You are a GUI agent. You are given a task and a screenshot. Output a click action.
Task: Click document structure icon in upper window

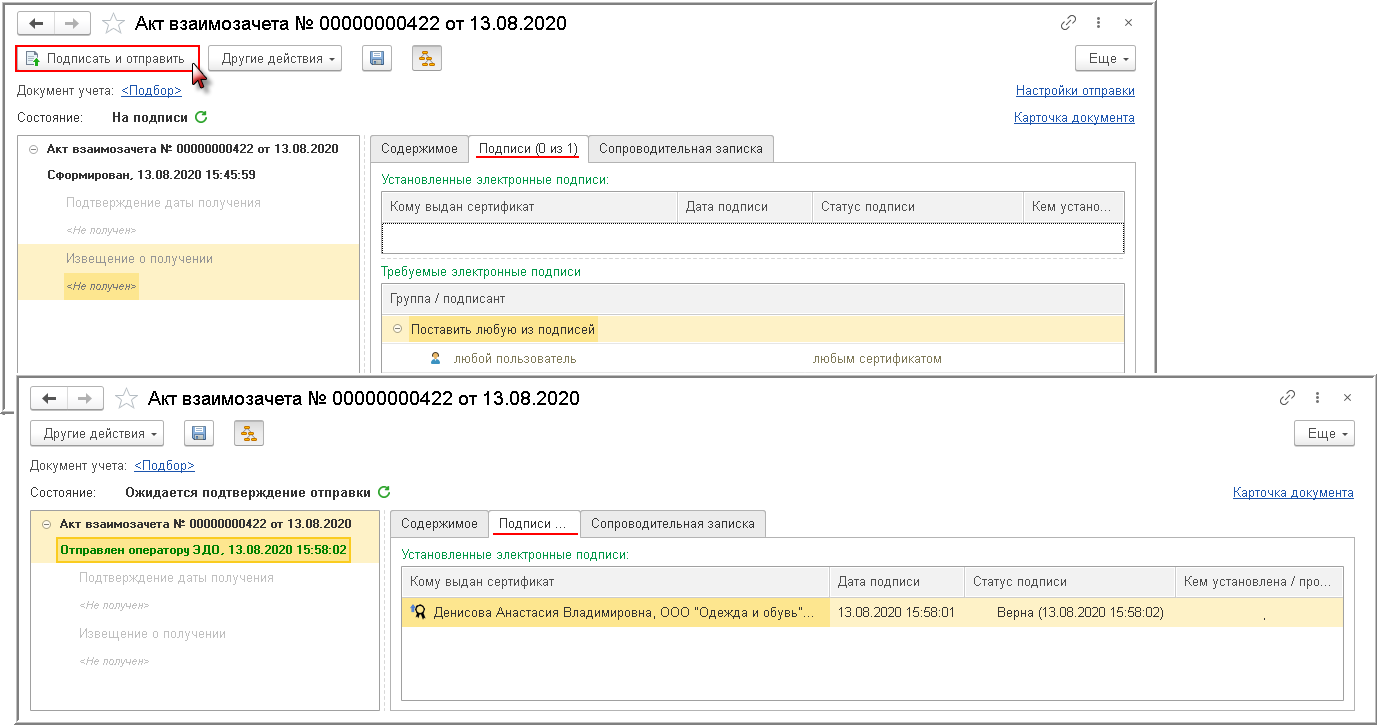point(427,59)
